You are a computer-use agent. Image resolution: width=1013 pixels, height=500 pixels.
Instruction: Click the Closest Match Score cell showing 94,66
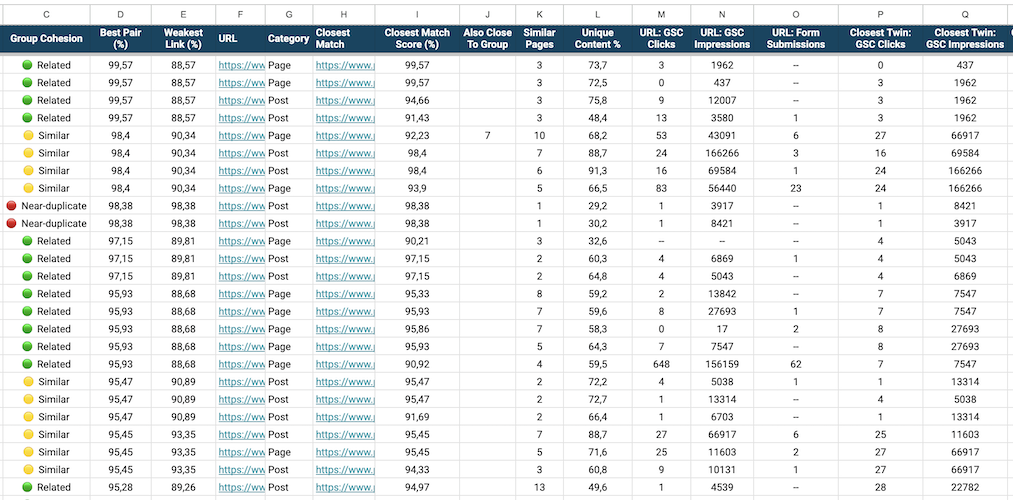pyautogui.click(x=417, y=100)
